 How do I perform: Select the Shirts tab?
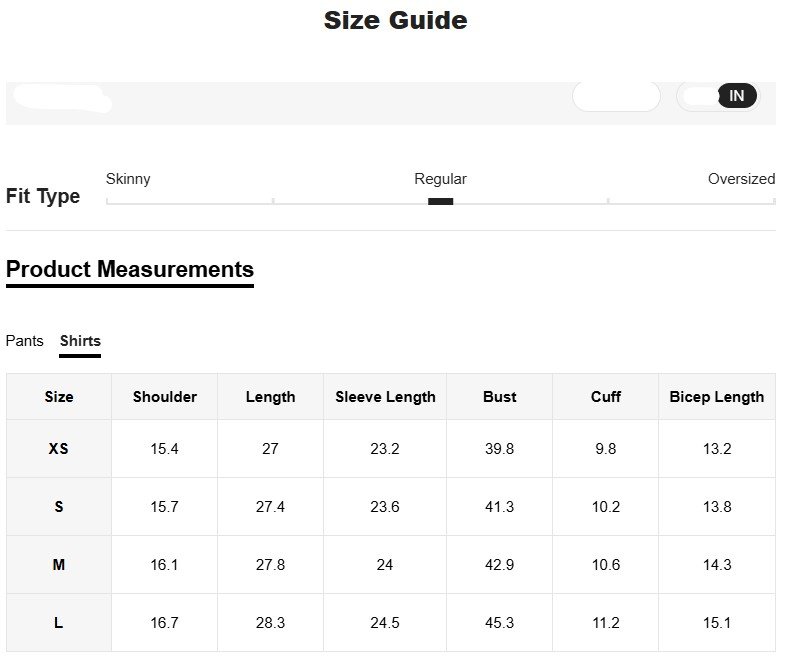coord(80,341)
